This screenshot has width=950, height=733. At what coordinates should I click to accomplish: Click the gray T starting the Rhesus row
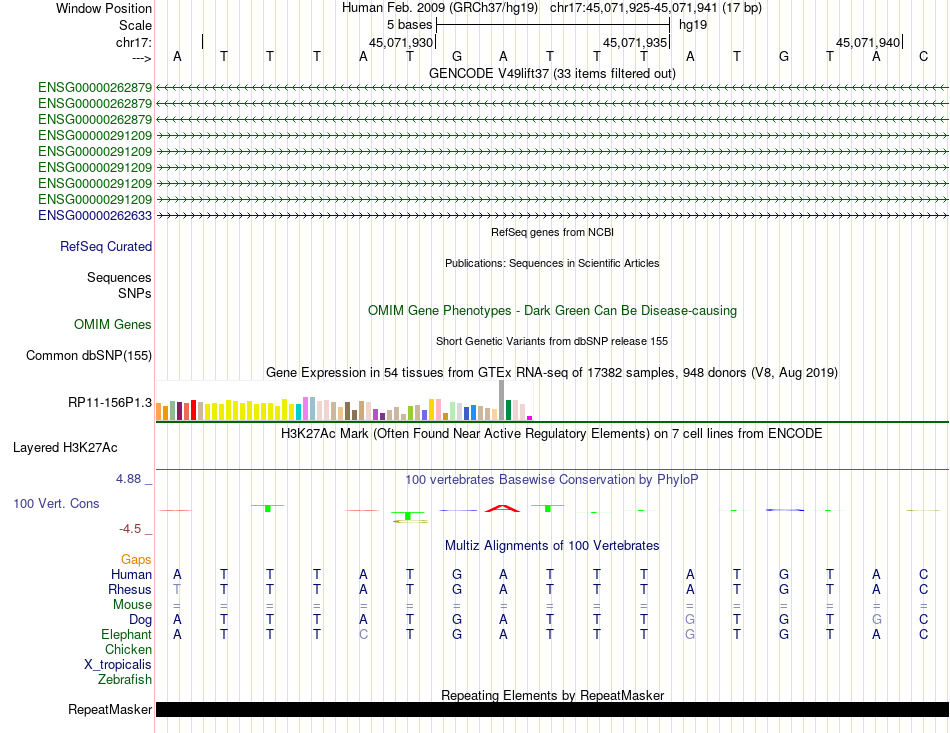pyautogui.click(x=177, y=589)
